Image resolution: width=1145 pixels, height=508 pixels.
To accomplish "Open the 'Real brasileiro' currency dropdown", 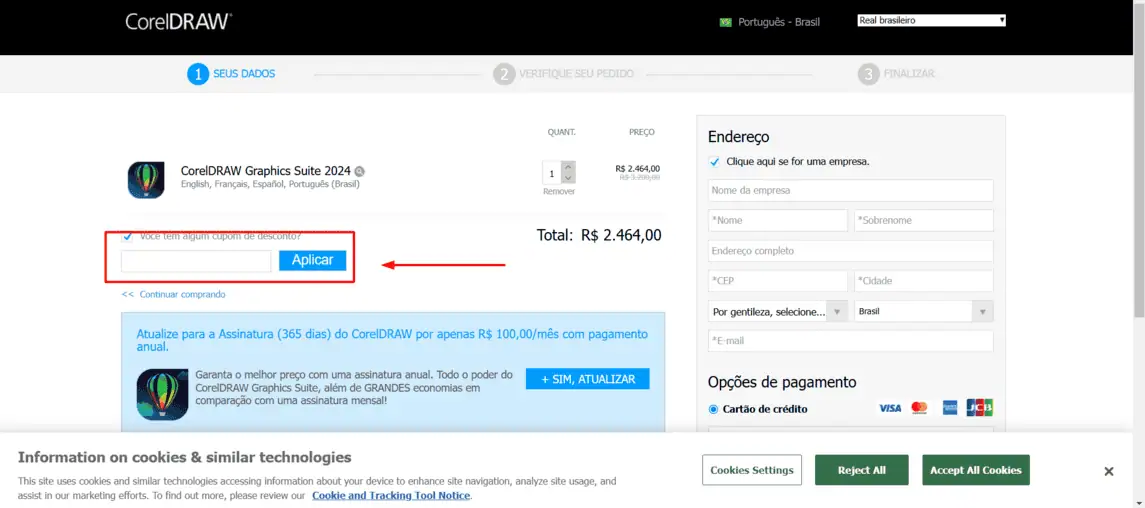I will coord(932,20).
